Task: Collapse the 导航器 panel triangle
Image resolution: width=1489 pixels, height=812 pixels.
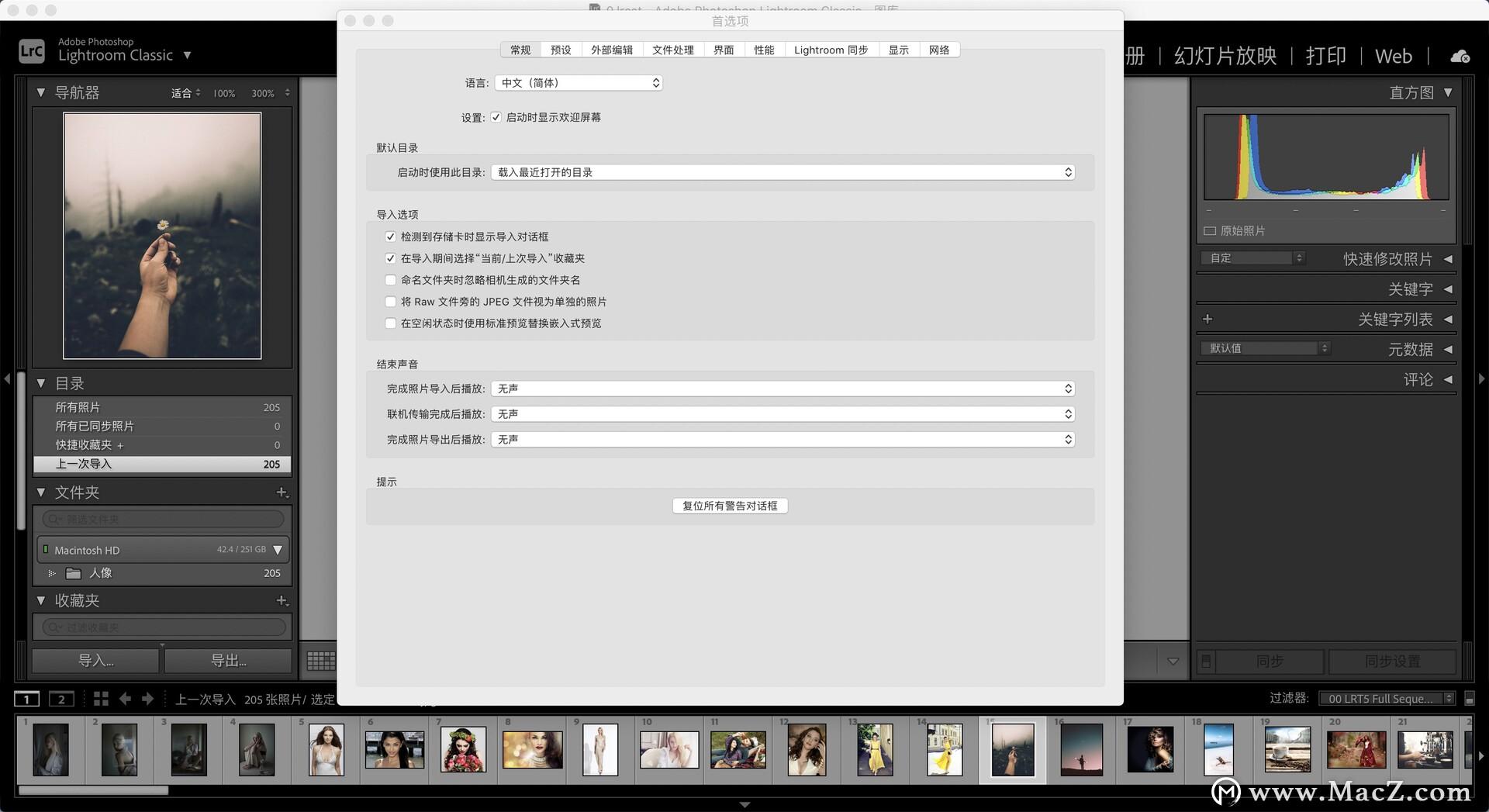Action: point(41,93)
